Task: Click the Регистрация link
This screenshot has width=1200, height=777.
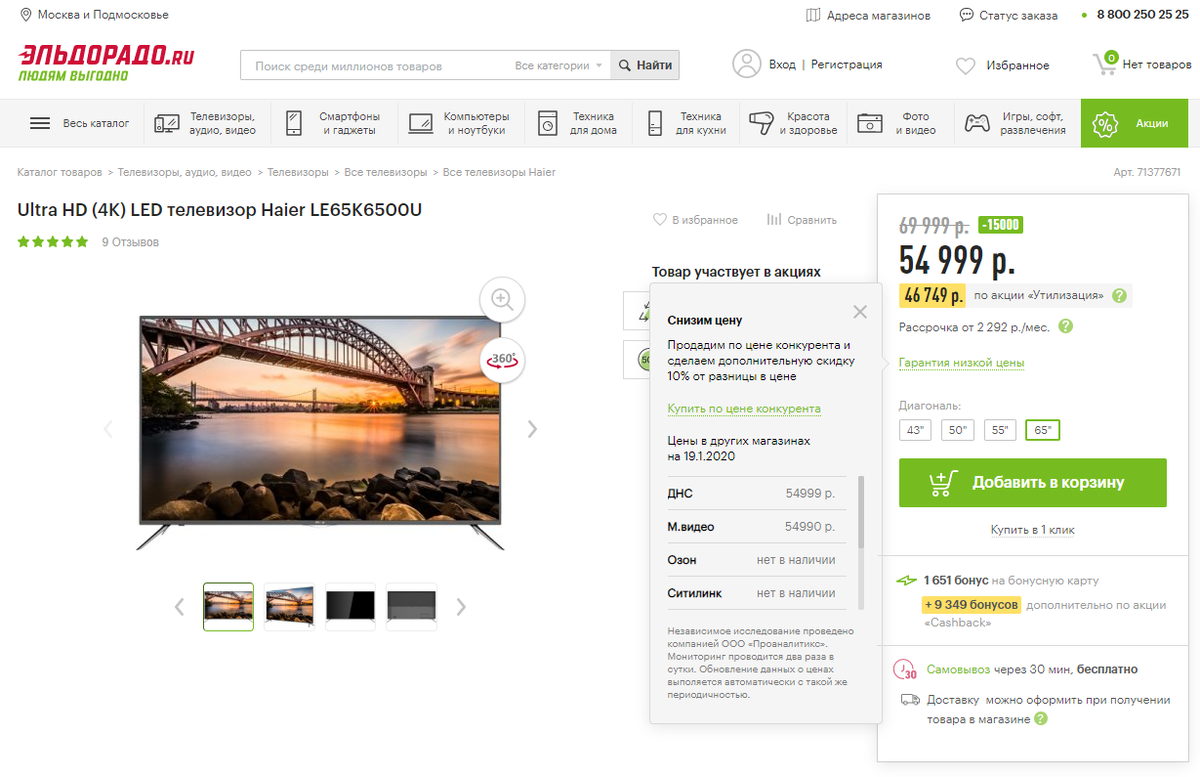Action: click(x=847, y=65)
